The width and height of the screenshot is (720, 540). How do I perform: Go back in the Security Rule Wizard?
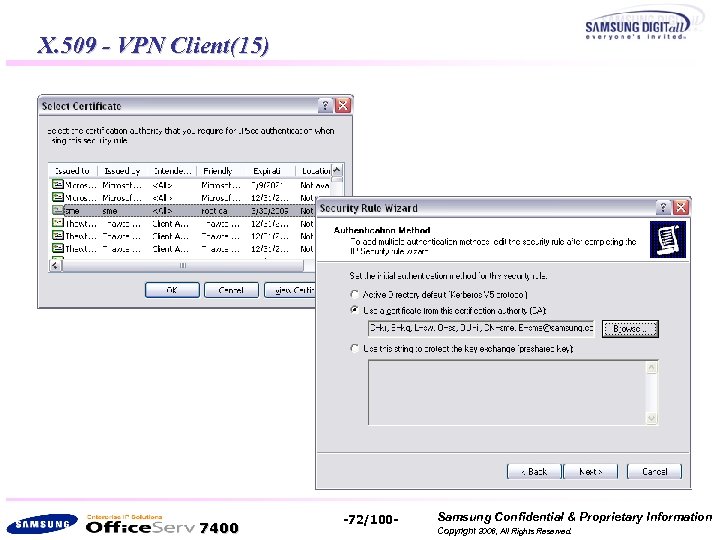coord(534,472)
